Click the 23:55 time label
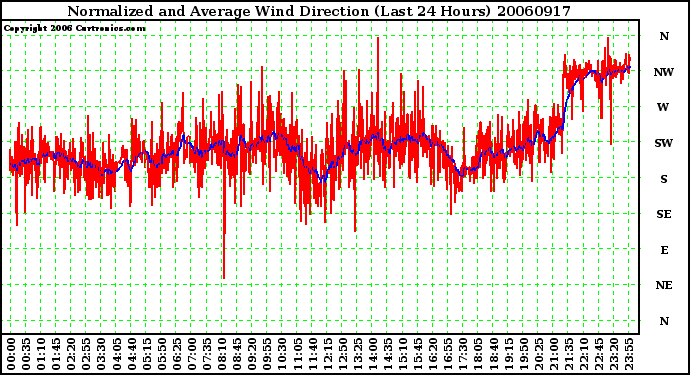 click(x=628, y=354)
